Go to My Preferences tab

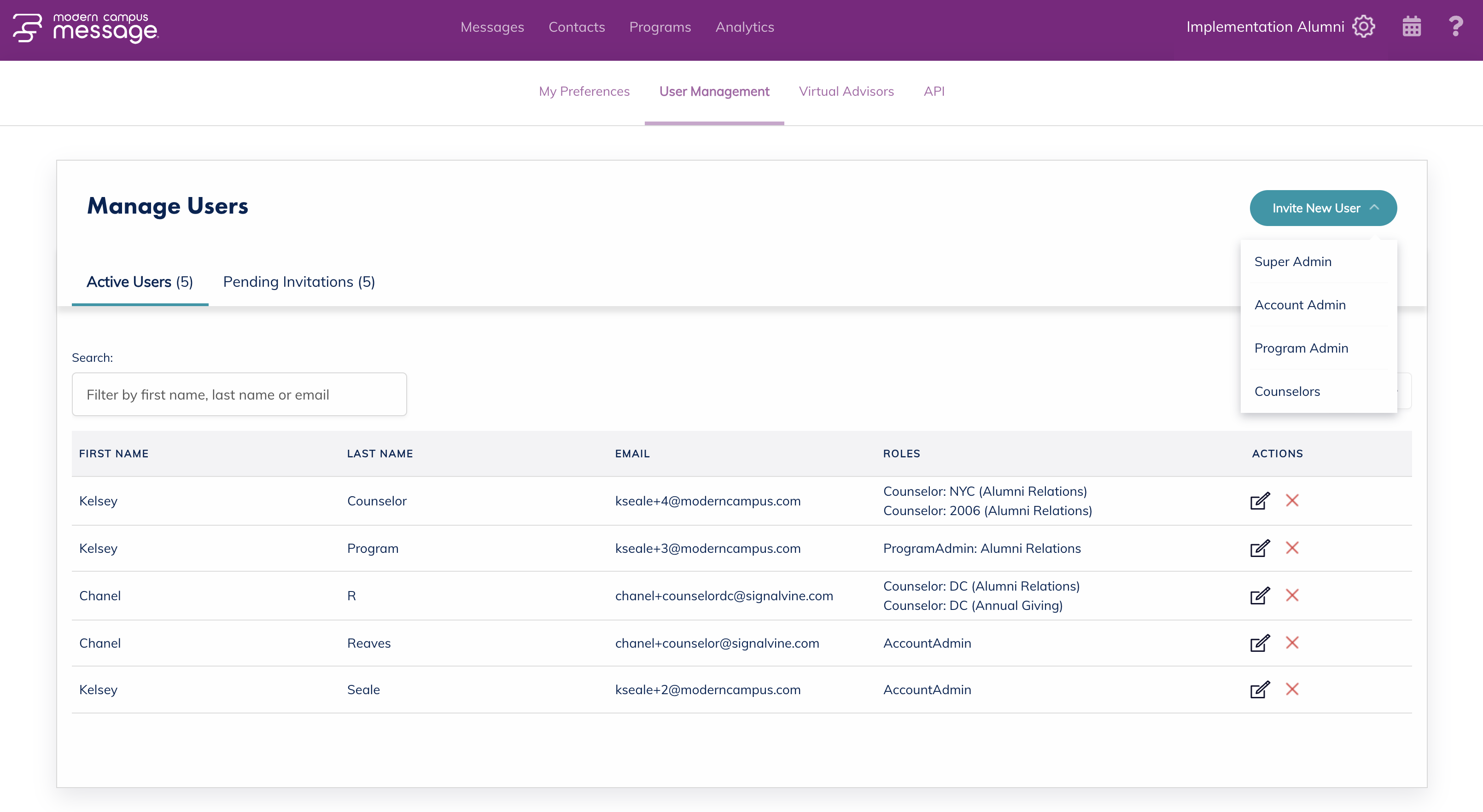(584, 92)
